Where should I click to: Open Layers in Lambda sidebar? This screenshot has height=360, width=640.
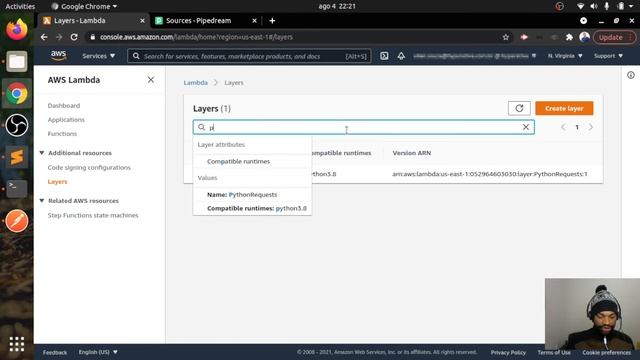click(57, 182)
